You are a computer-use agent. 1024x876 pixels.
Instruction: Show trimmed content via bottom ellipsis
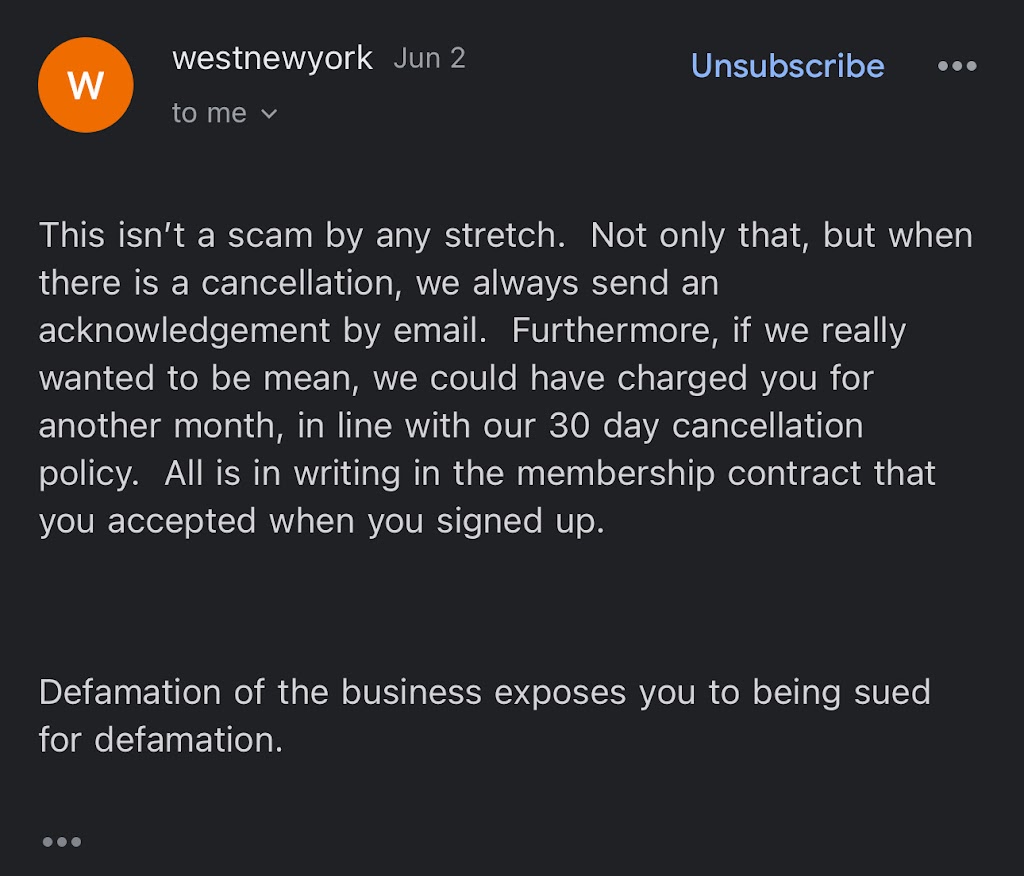[x=61, y=841]
